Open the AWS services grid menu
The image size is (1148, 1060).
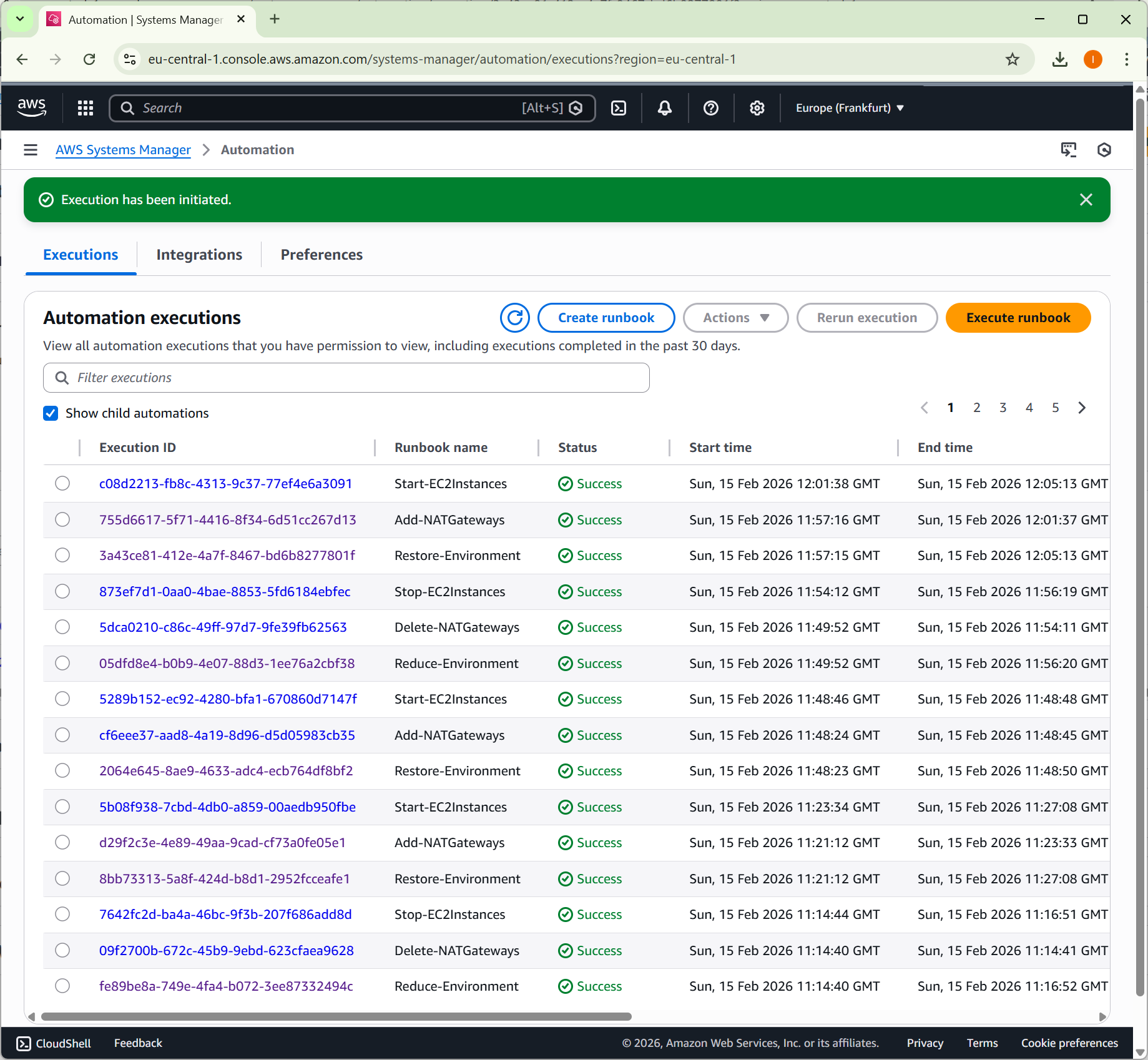click(x=86, y=108)
